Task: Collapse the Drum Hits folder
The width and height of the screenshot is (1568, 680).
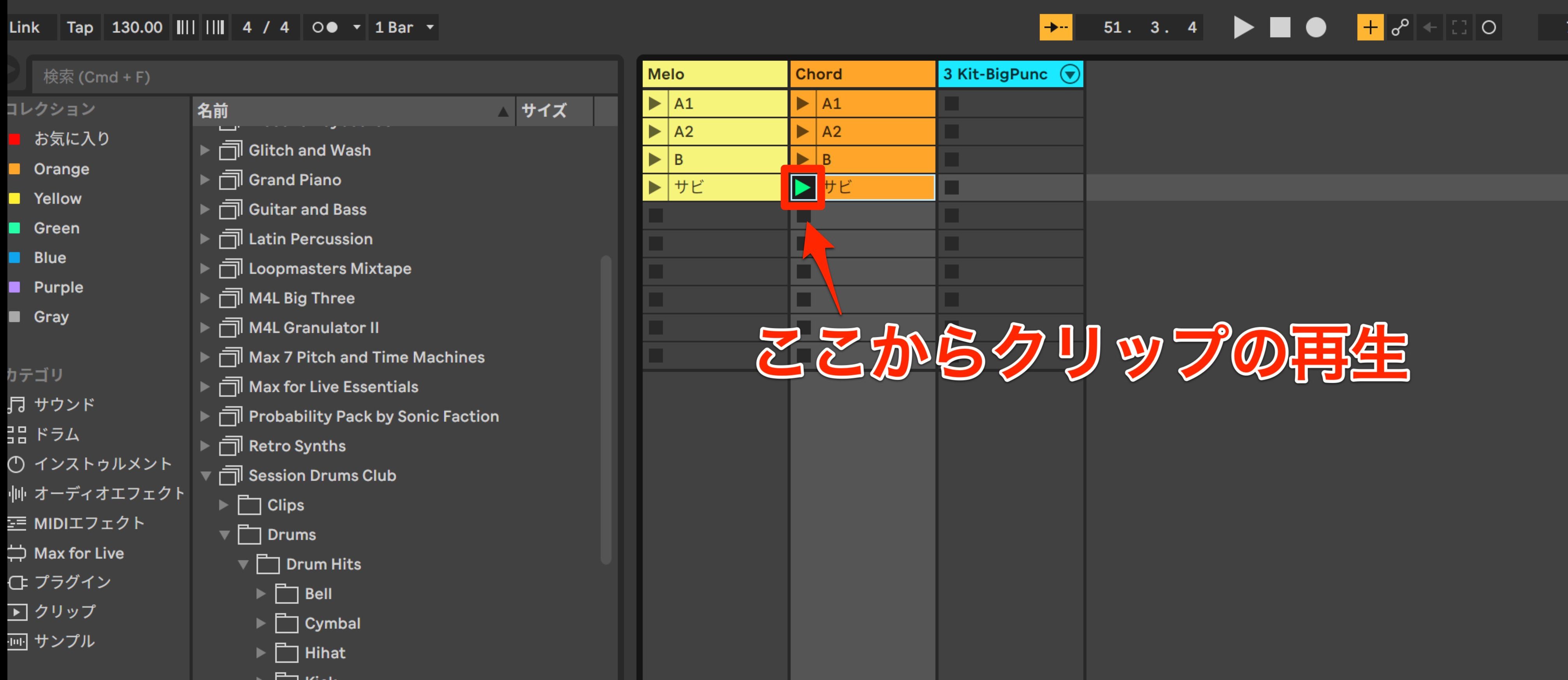Action: [x=243, y=564]
